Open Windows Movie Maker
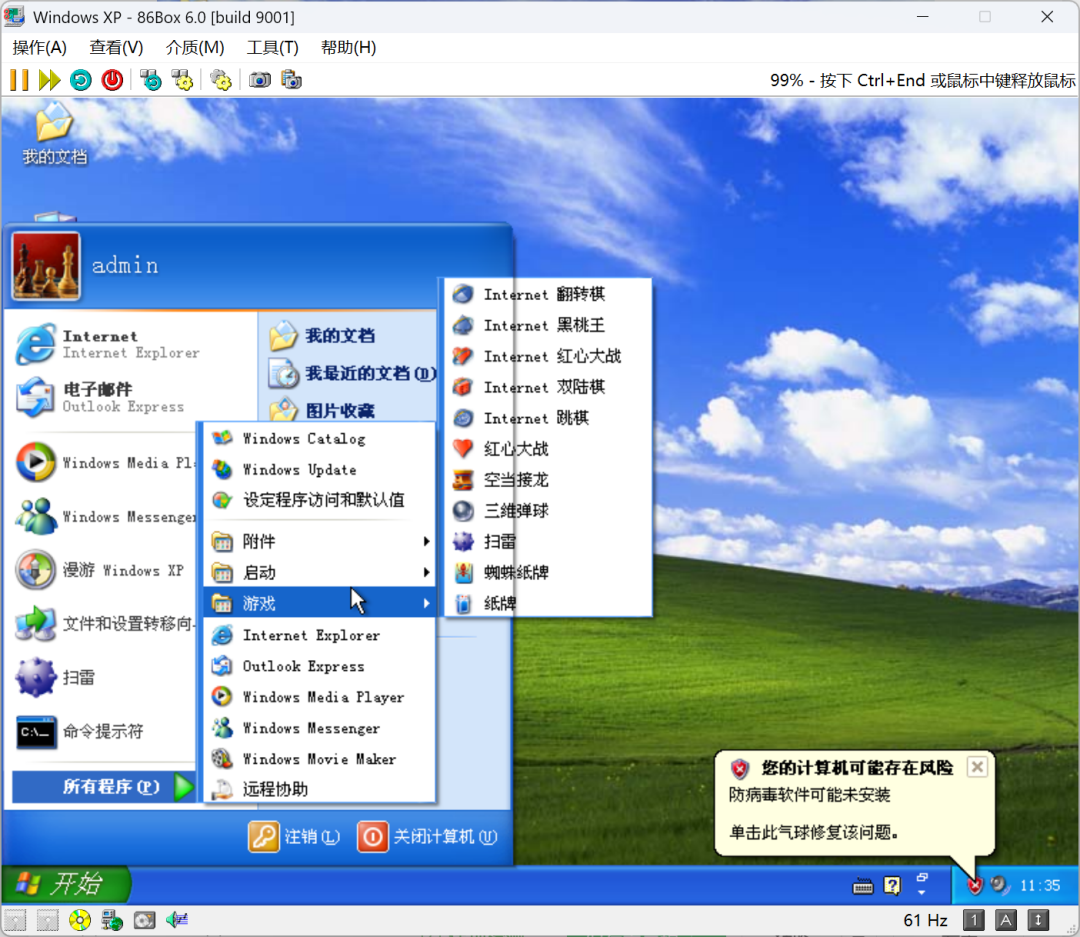Image resolution: width=1080 pixels, height=937 pixels. point(320,759)
